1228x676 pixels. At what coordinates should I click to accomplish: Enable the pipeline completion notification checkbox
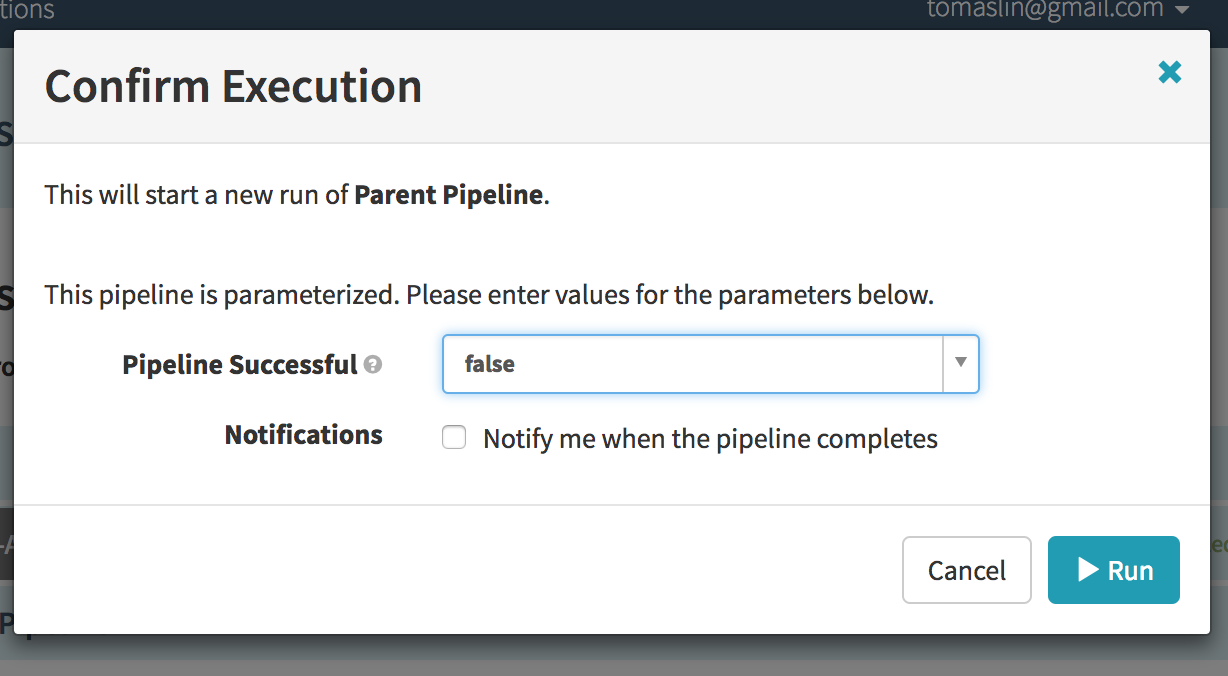point(454,438)
